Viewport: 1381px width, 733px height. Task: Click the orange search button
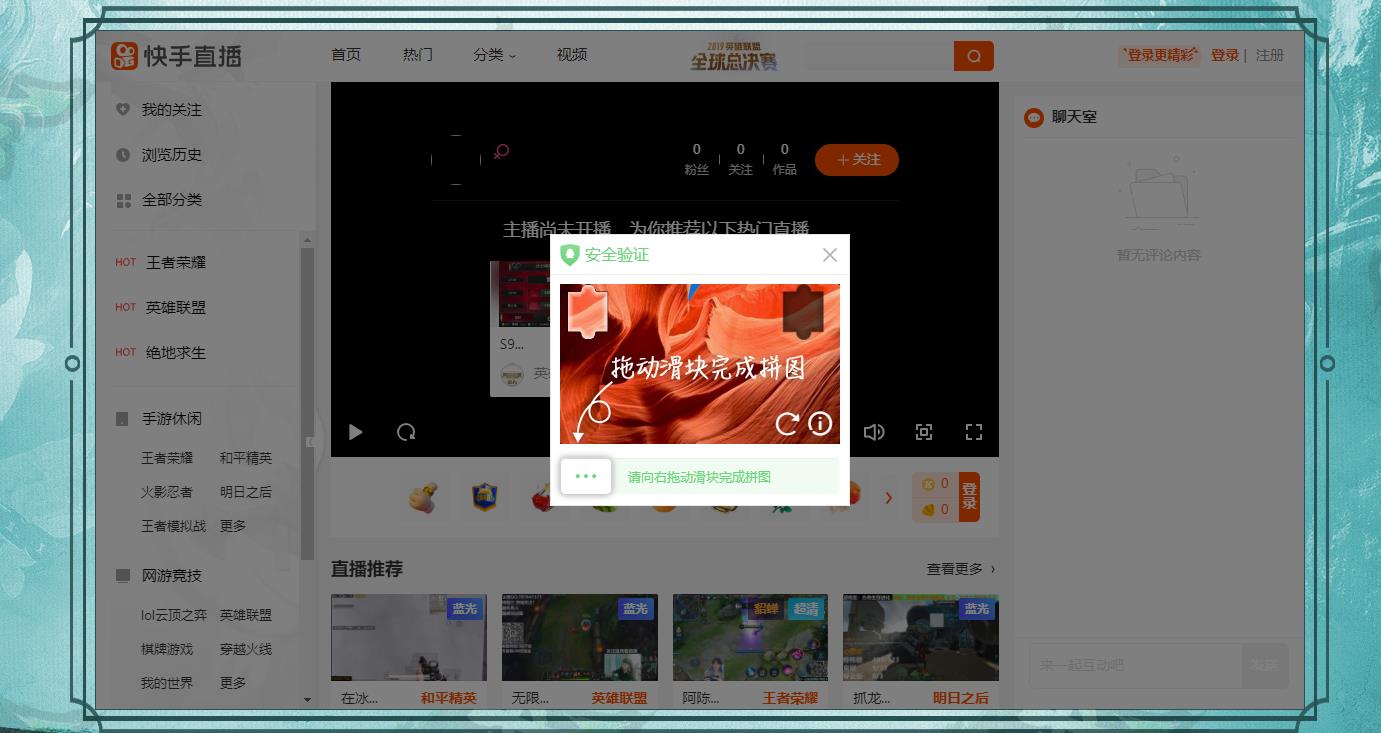973,55
